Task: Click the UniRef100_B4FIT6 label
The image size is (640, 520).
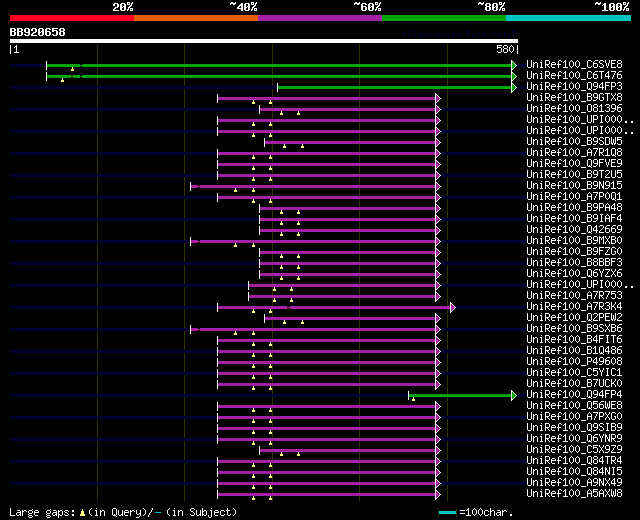Action: (x=574, y=340)
